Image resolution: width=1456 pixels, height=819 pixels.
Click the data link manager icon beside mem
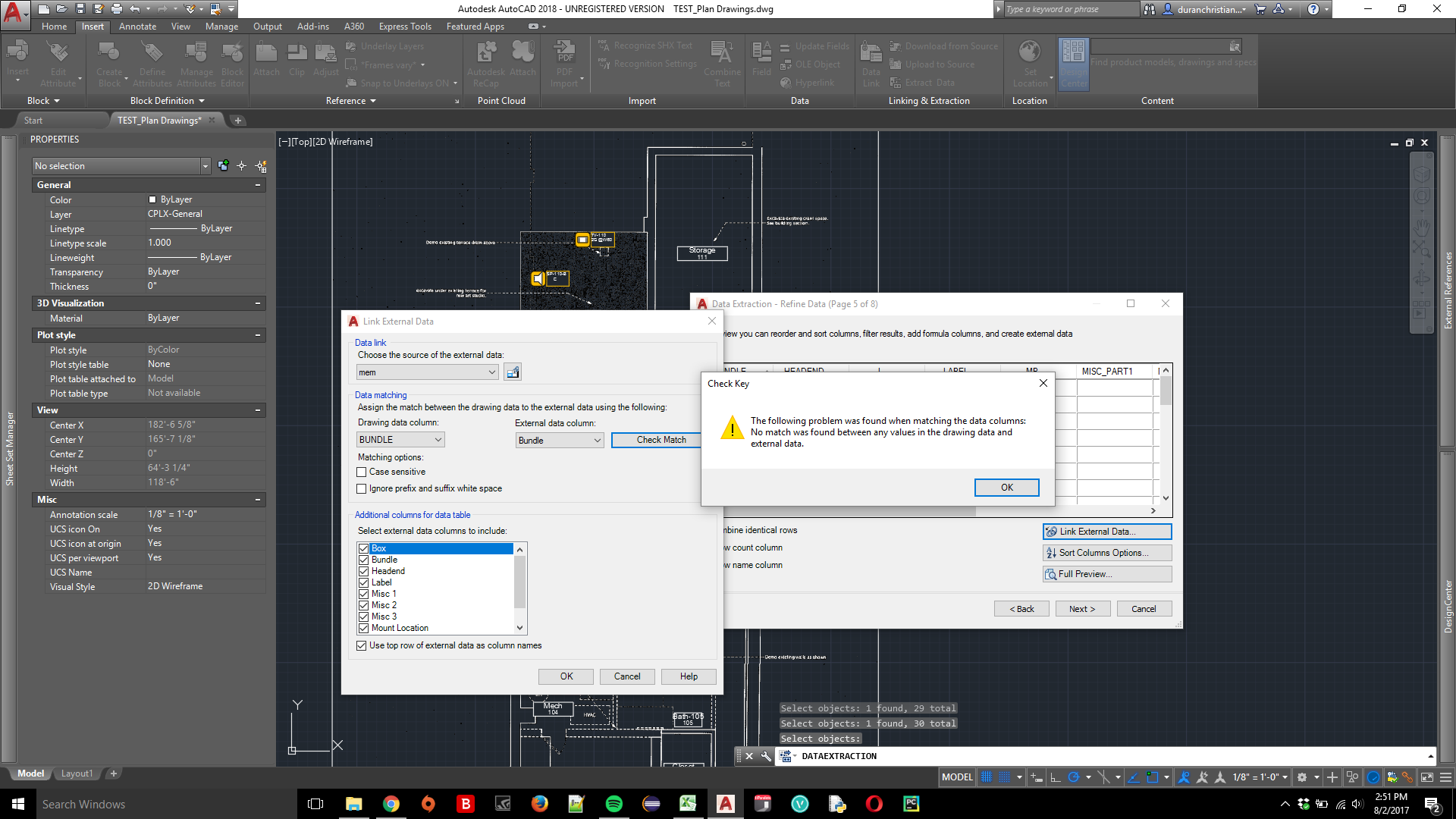click(x=513, y=372)
